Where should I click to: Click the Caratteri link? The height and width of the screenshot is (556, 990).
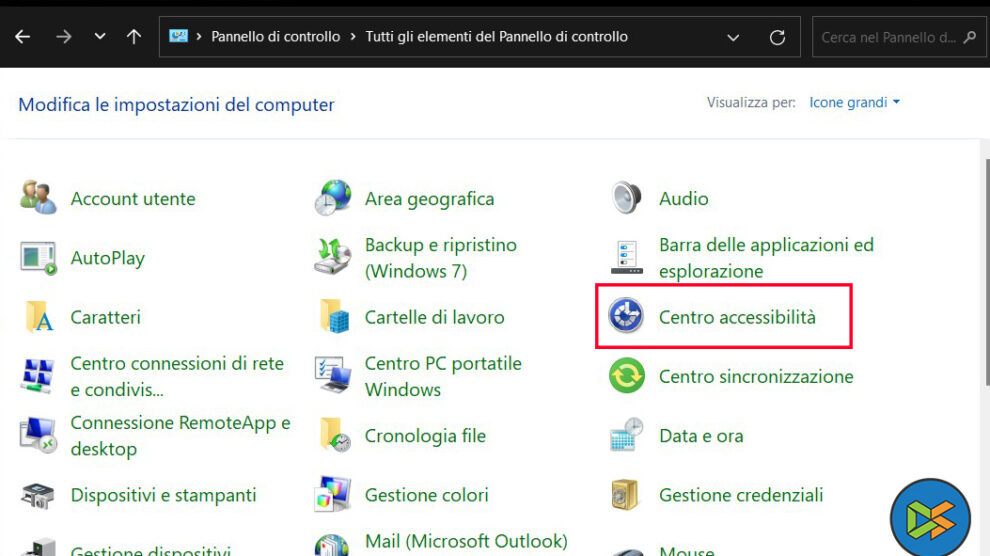pos(105,317)
